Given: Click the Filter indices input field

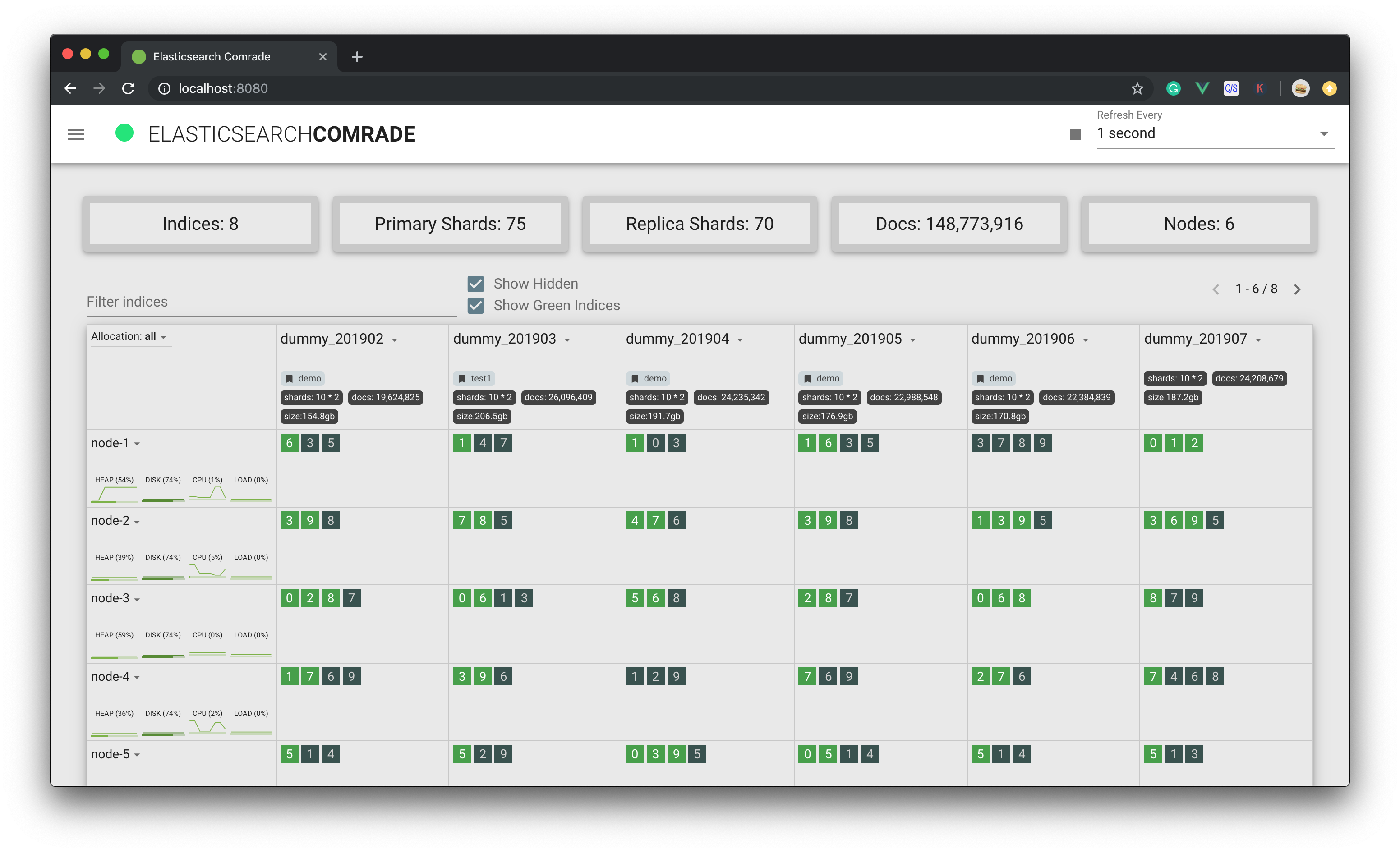Looking at the screenshot, I should coord(272,302).
